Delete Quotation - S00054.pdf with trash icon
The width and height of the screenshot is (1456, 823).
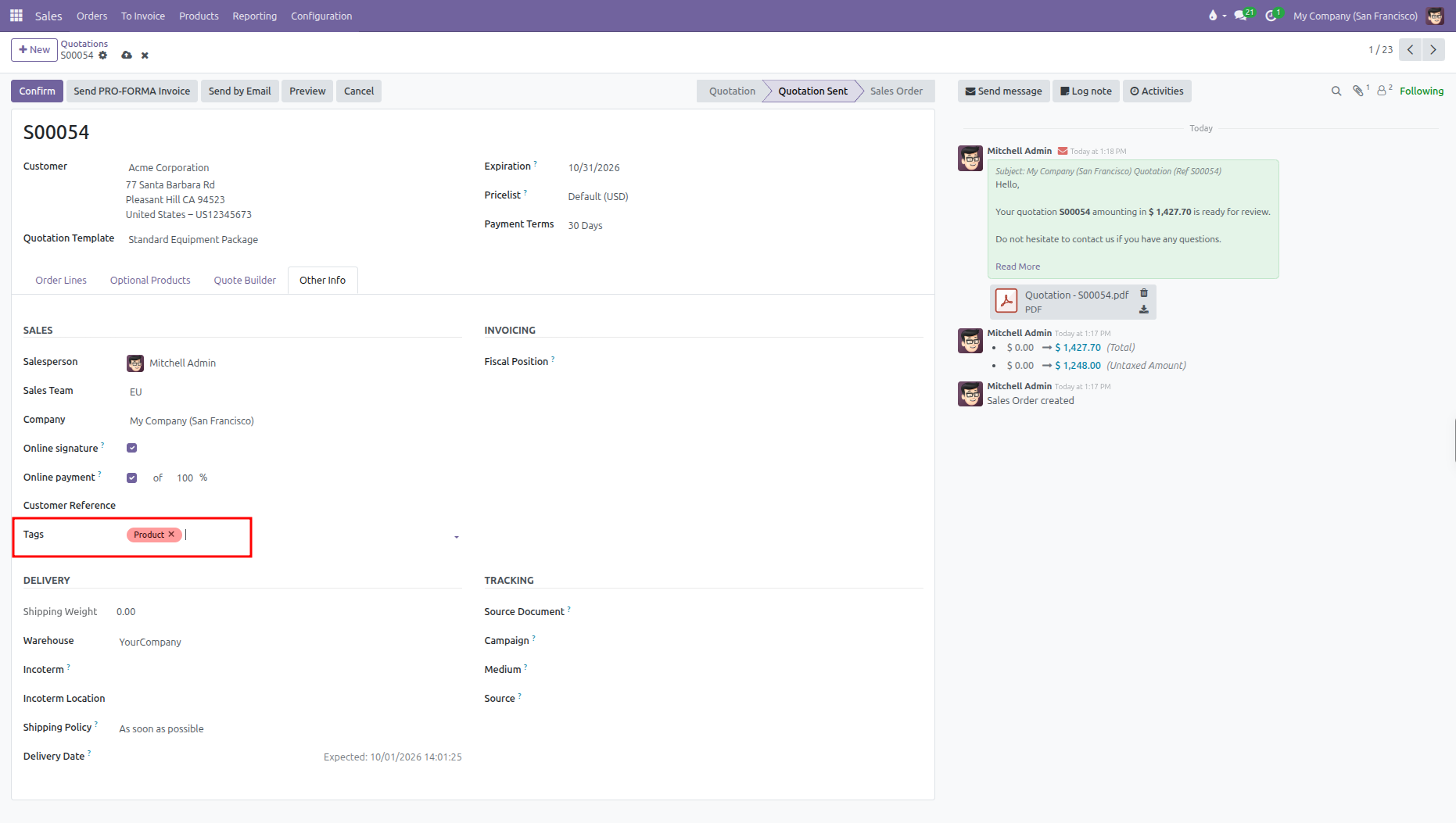point(1144,293)
